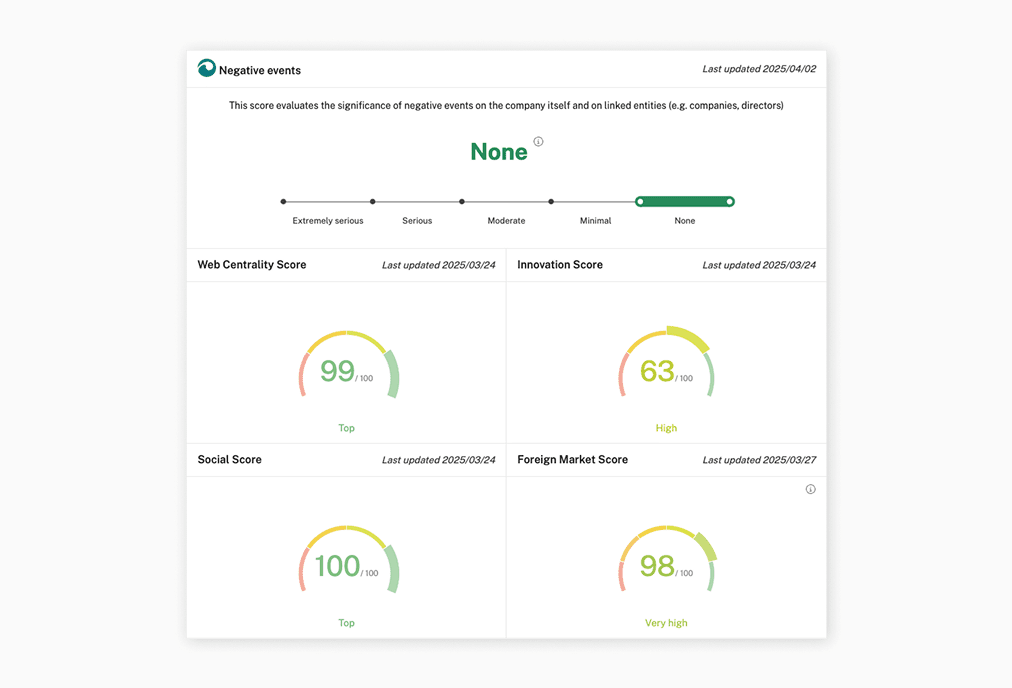This screenshot has height=688, width=1012.
Task: Click the Social Score heading
Action: coord(230,460)
